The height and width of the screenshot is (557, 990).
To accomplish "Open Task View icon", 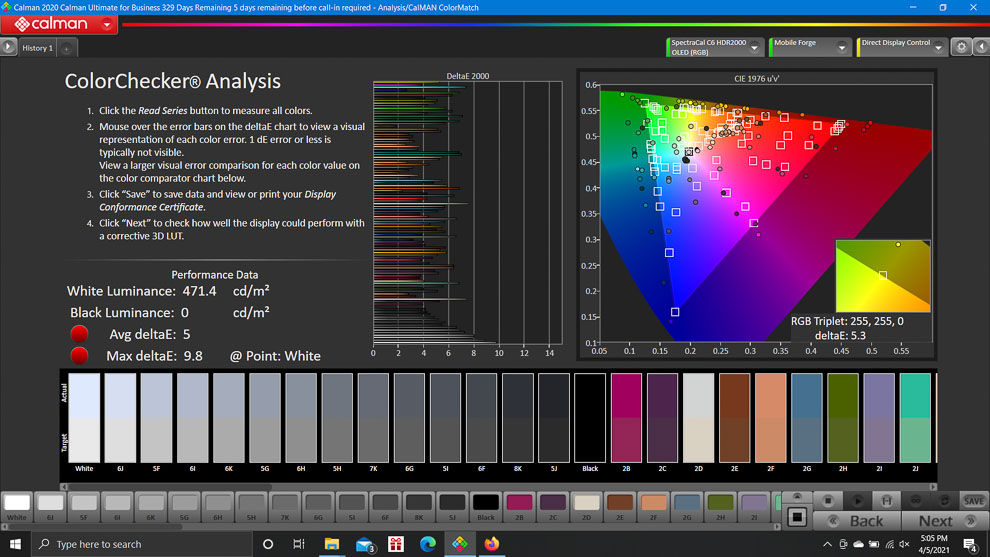I will 299,544.
